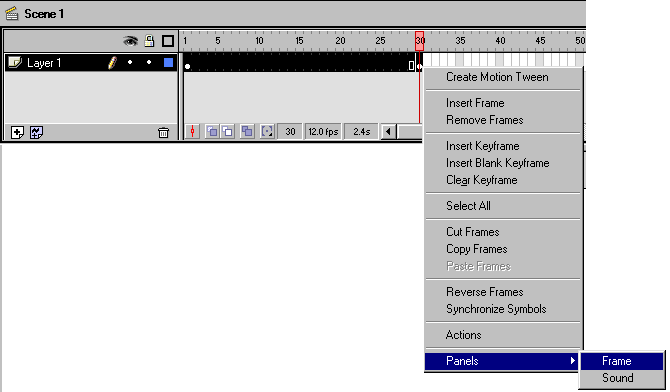Viewport: 670px width, 392px height.
Task: Choose Actions from context menu
Action: pos(503,335)
